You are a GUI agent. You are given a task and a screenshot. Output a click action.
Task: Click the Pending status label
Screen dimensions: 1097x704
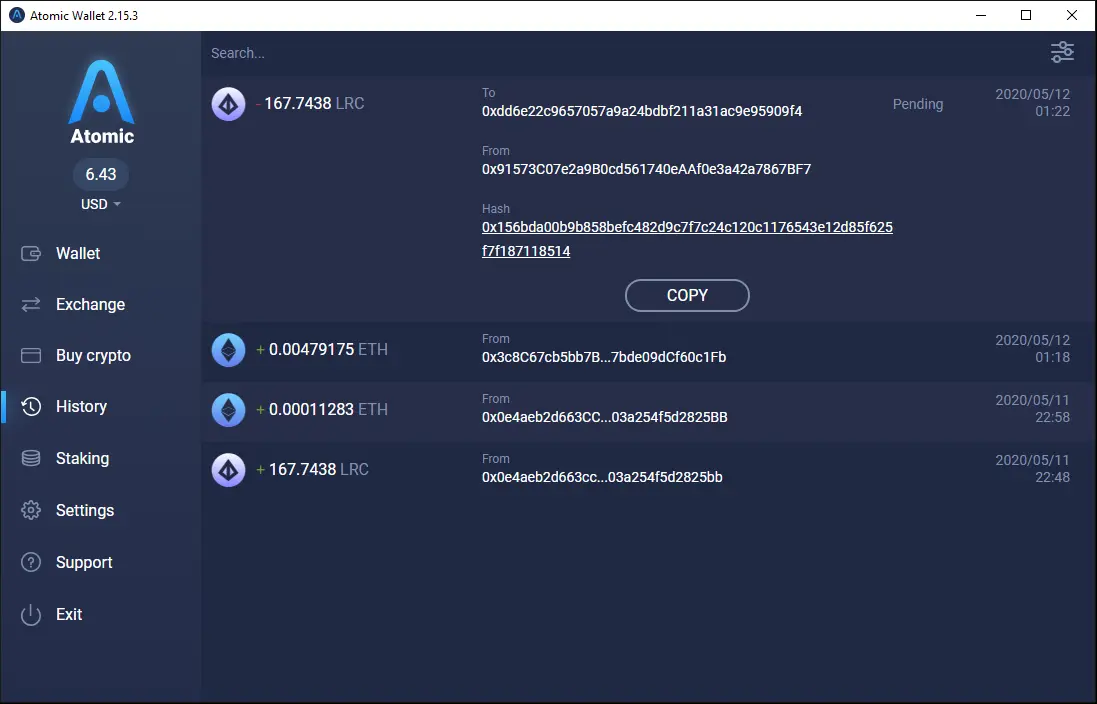pyautogui.click(x=918, y=104)
